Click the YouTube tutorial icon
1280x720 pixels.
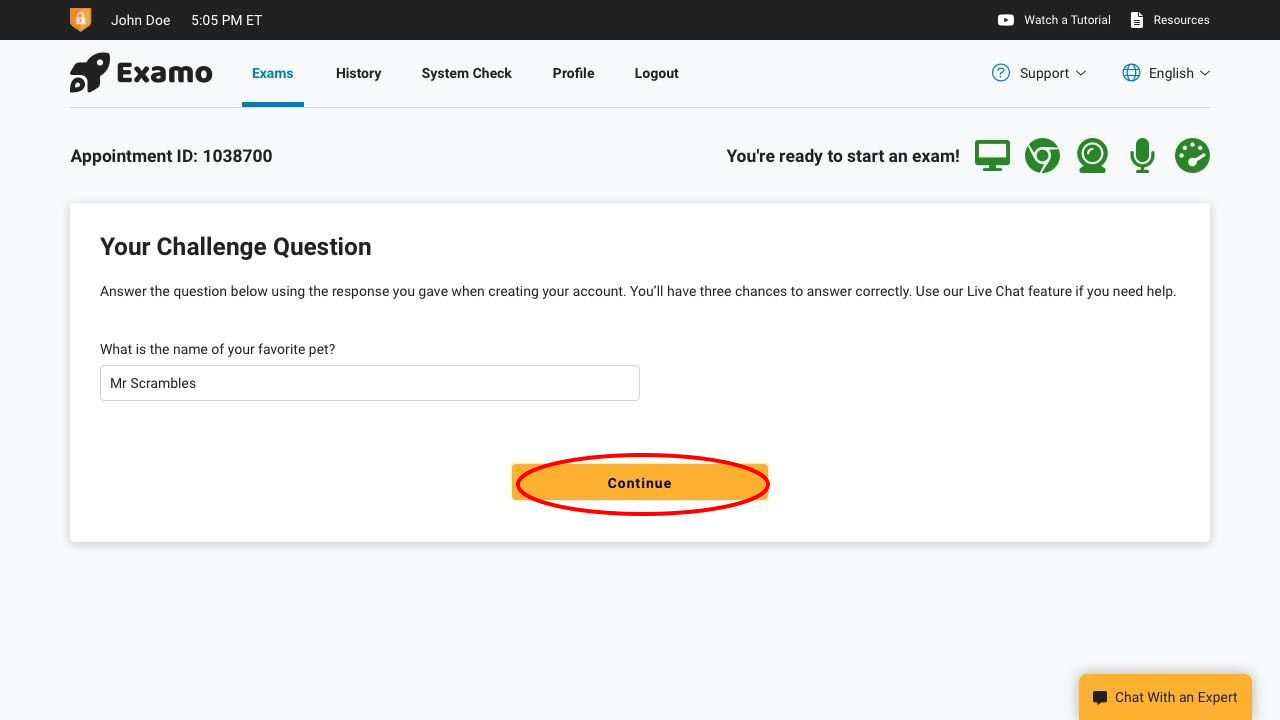coord(1006,20)
